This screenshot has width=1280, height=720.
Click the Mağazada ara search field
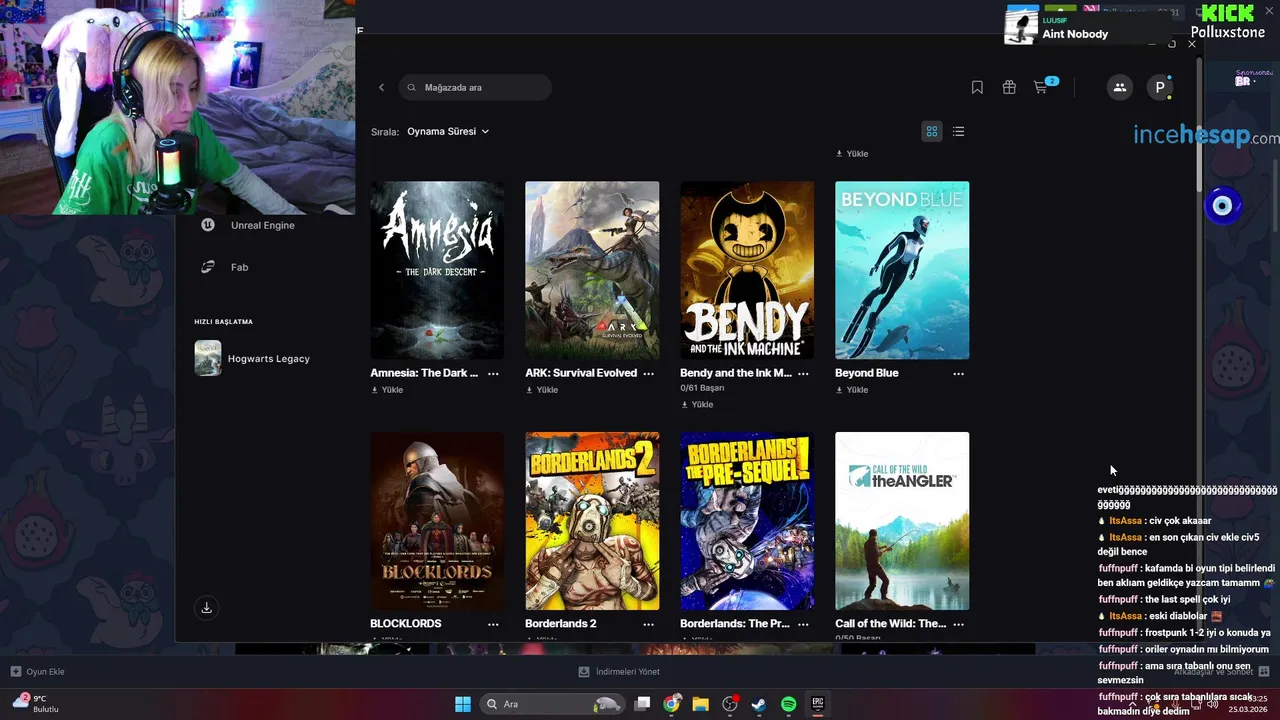(x=475, y=88)
